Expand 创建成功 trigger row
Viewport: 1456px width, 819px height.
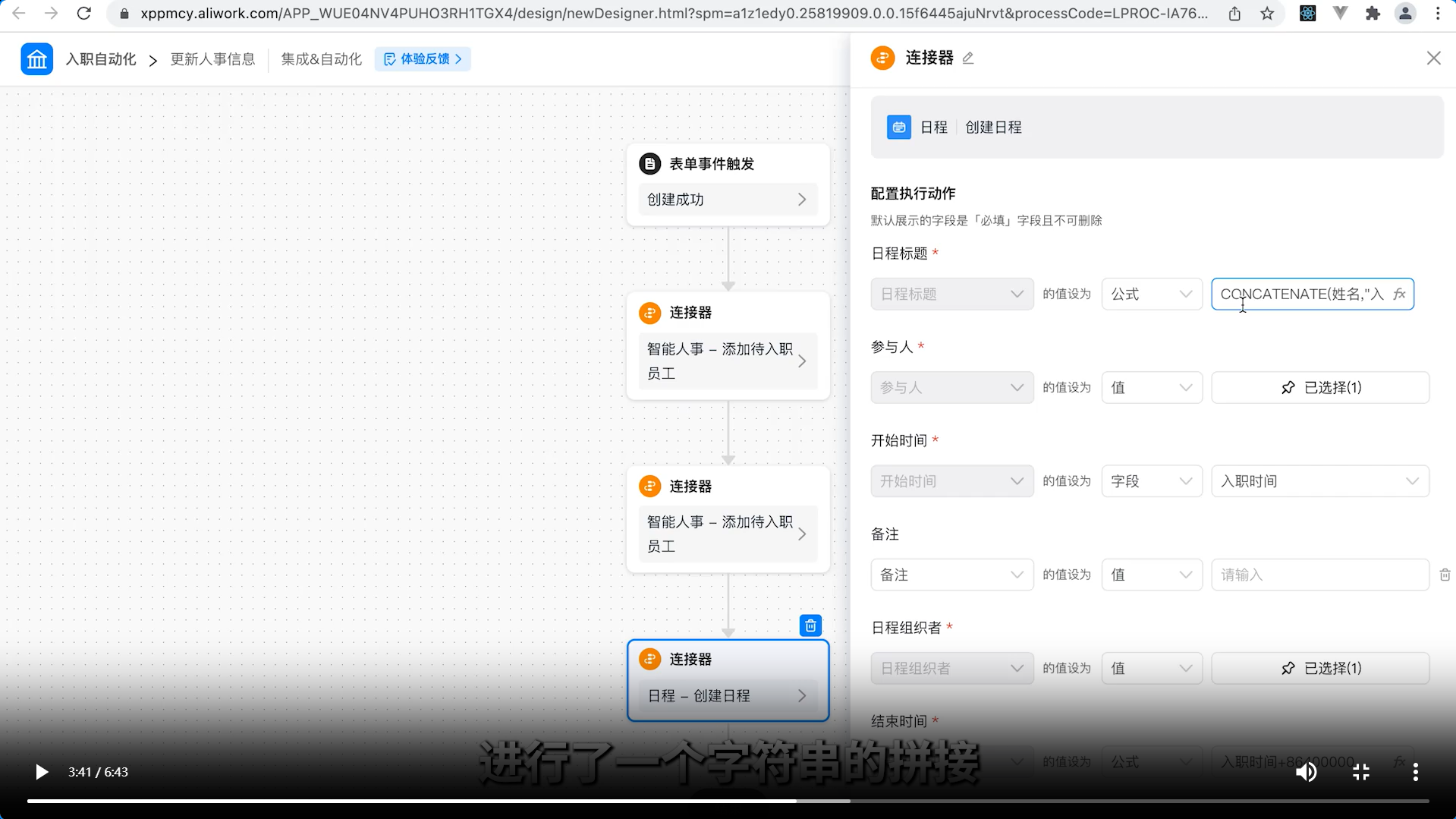(728, 199)
